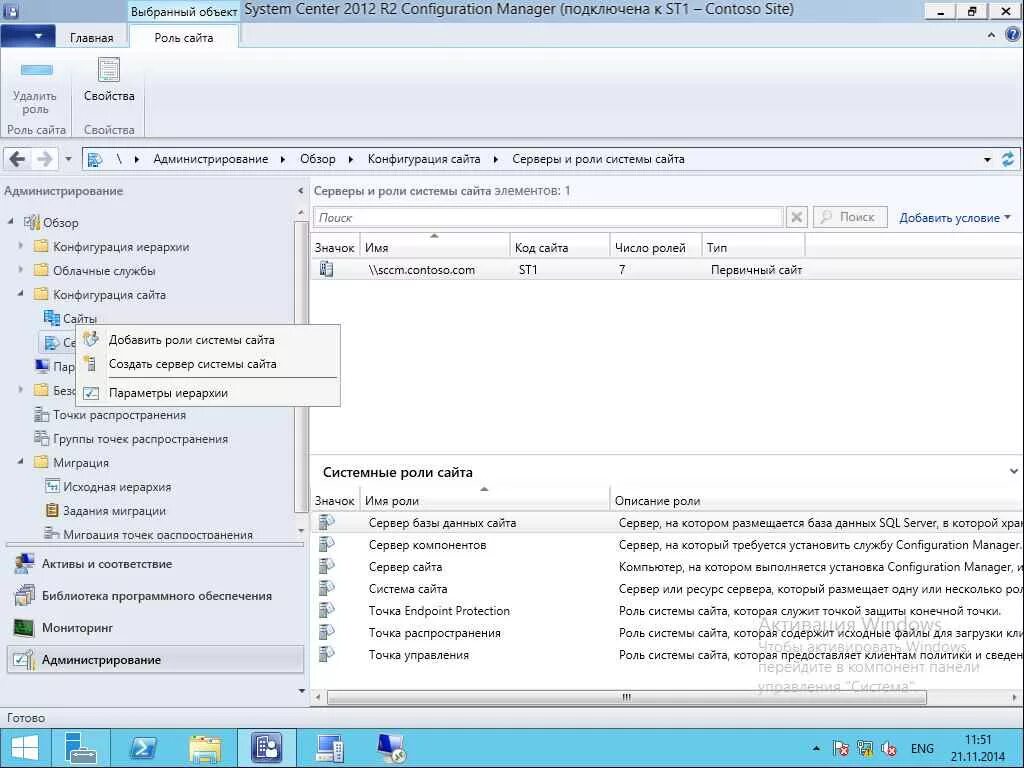
Task: Open the Добавить условие dropdown
Action: 954,217
